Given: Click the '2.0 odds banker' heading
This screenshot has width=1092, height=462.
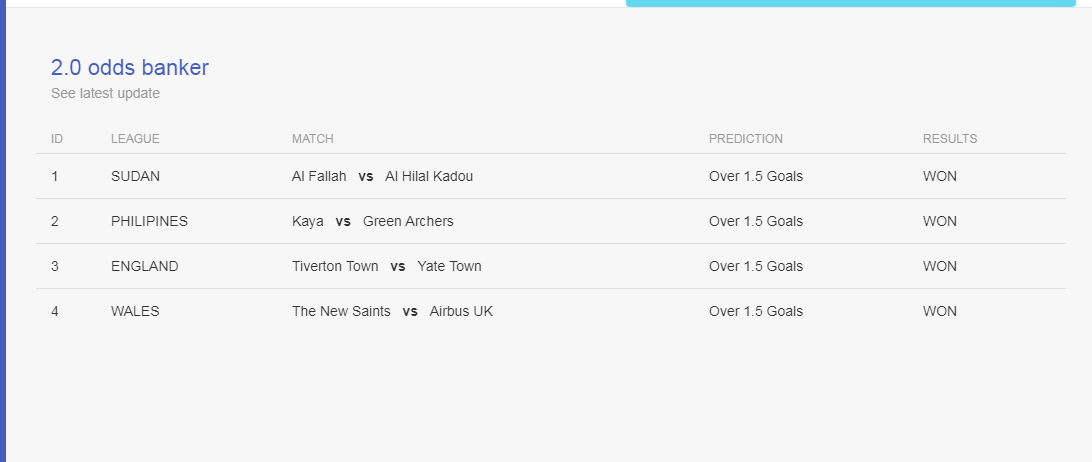Looking at the screenshot, I should coord(130,68).
